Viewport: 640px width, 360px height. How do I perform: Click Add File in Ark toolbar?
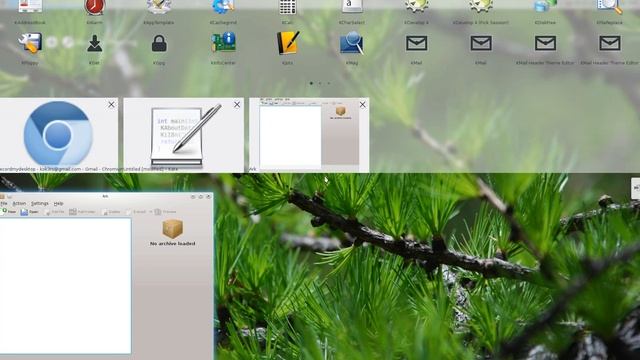point(54,212)
